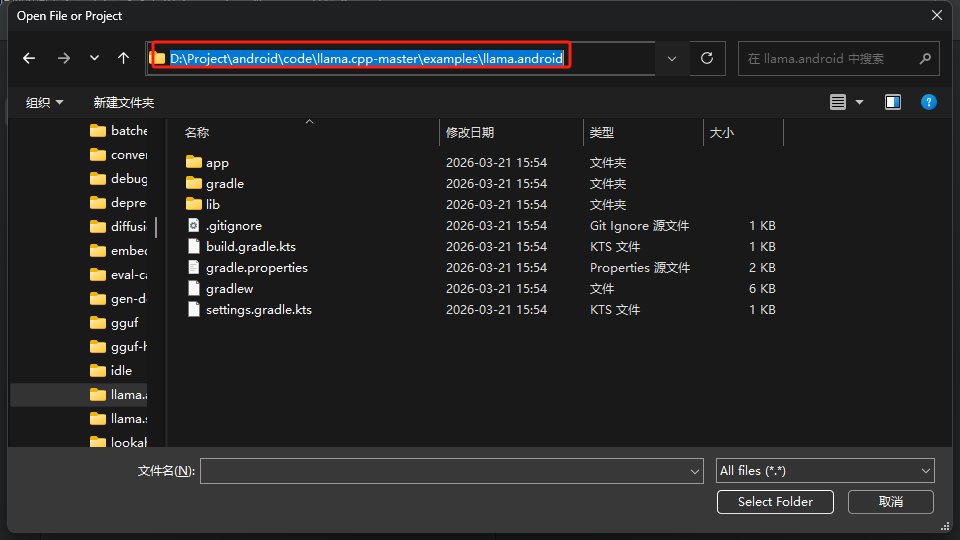Screen dimensions: 960x540
Task: Select idle folder in navigation tree
Action: 111,370
